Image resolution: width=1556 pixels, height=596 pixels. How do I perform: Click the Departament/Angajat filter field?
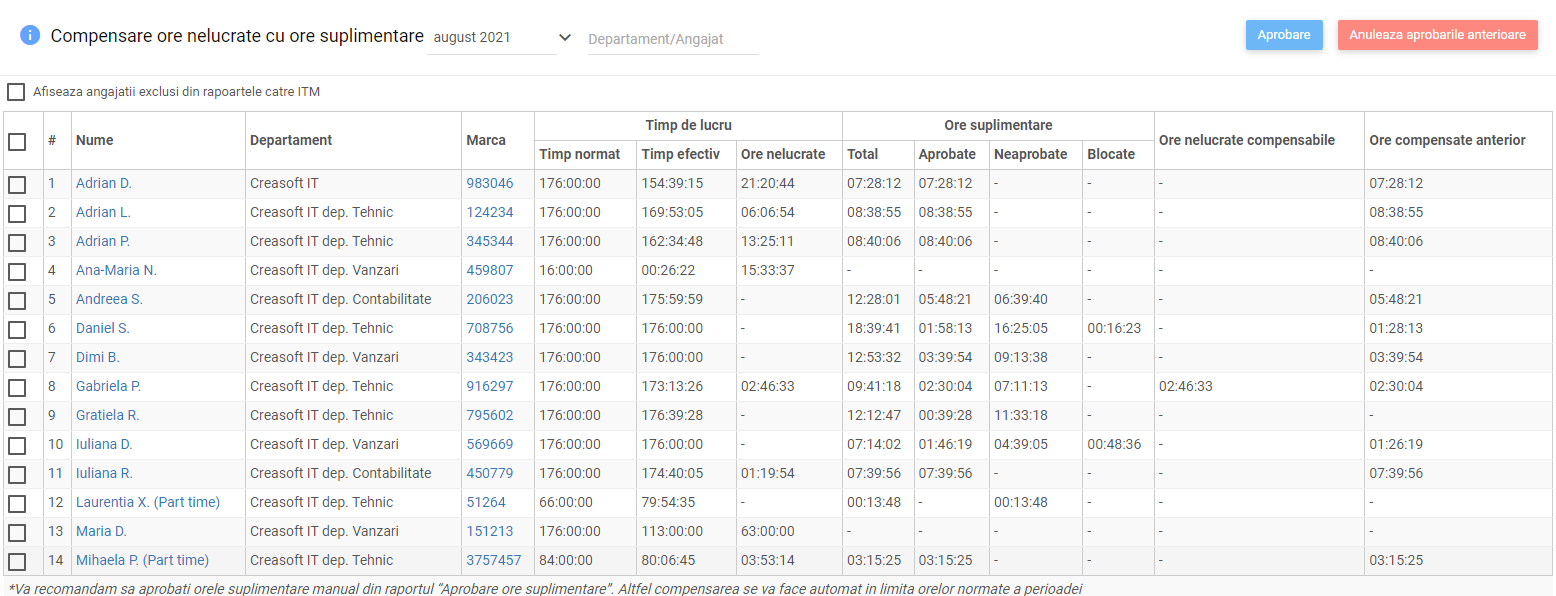[673, 40]
